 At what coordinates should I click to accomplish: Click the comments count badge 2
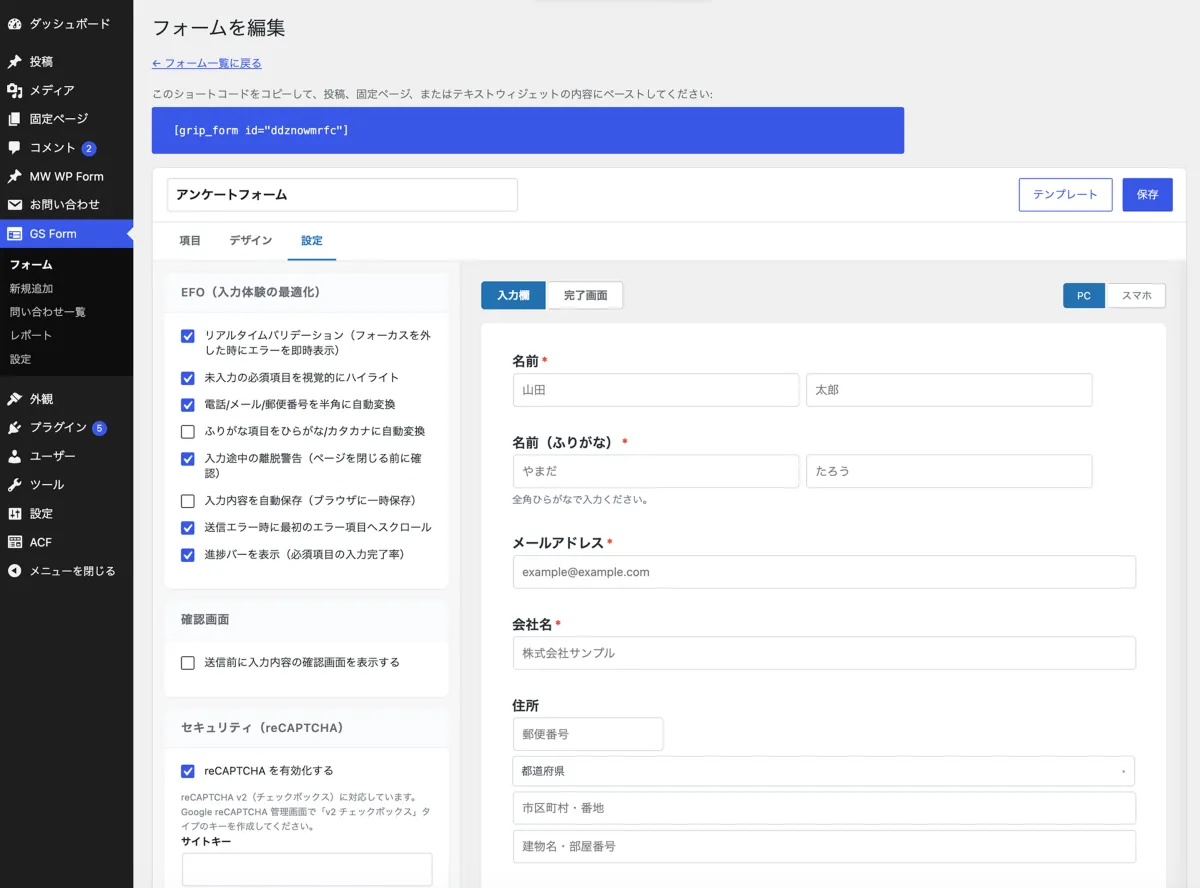89,148
